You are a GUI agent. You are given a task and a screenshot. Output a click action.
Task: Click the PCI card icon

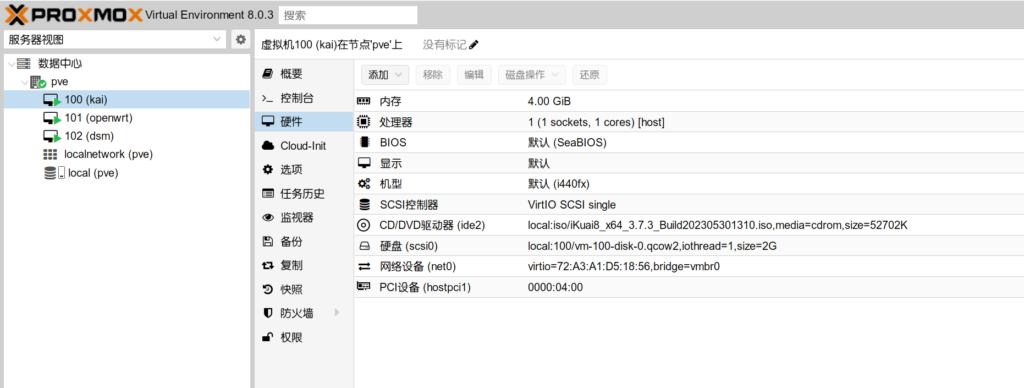click(364, 287)
